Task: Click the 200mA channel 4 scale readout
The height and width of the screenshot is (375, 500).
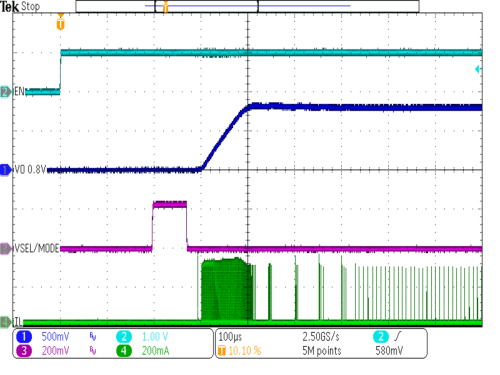Action: pos(155,351)
